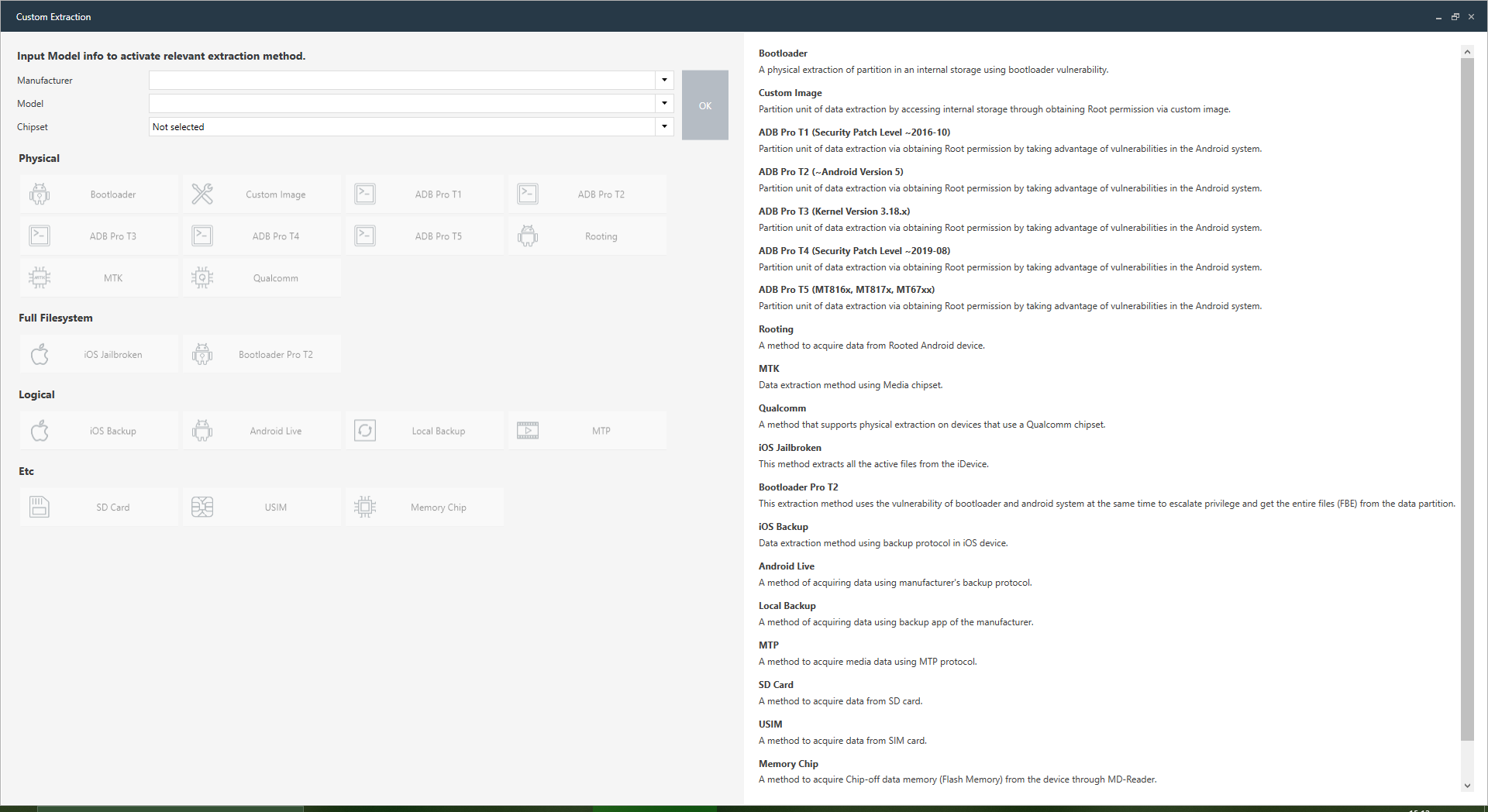Click the 'iOS Jailbroken' description heading
This screenshot has height=812, width=1488.
790,447
